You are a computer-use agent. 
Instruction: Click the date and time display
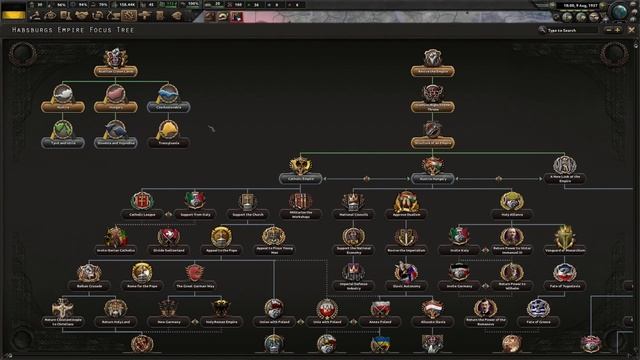click(x=580, y=5)
